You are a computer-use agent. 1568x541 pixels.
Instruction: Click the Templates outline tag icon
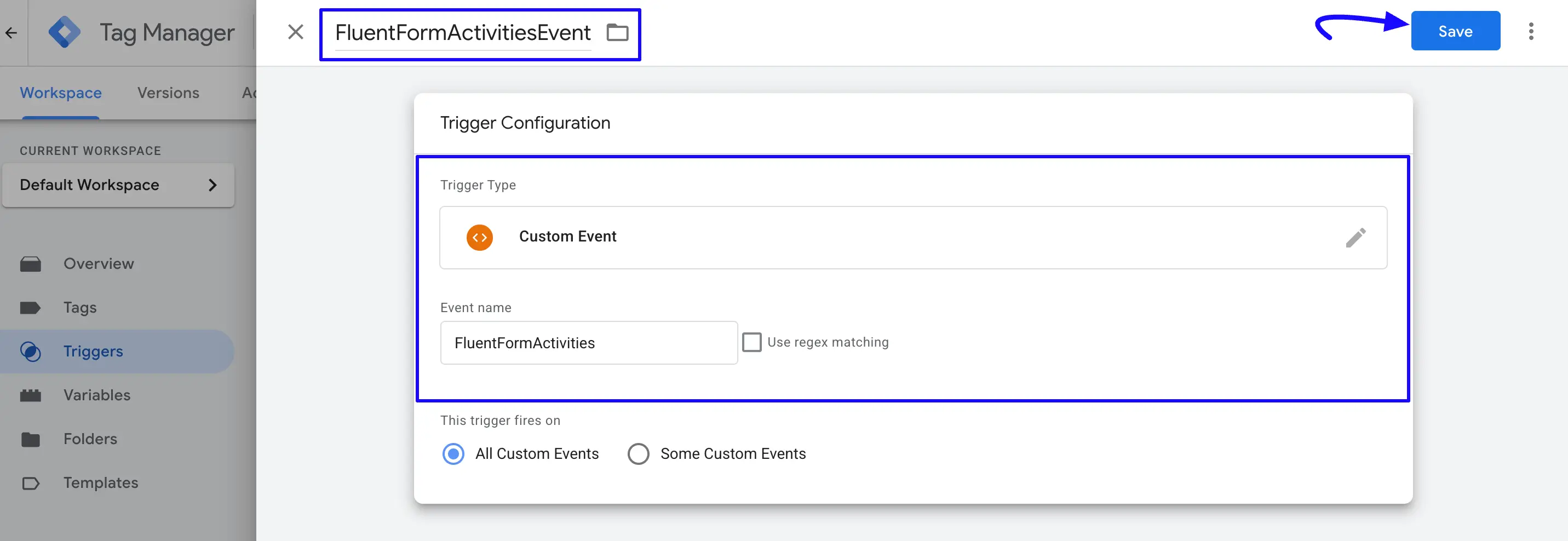(31, 483)
